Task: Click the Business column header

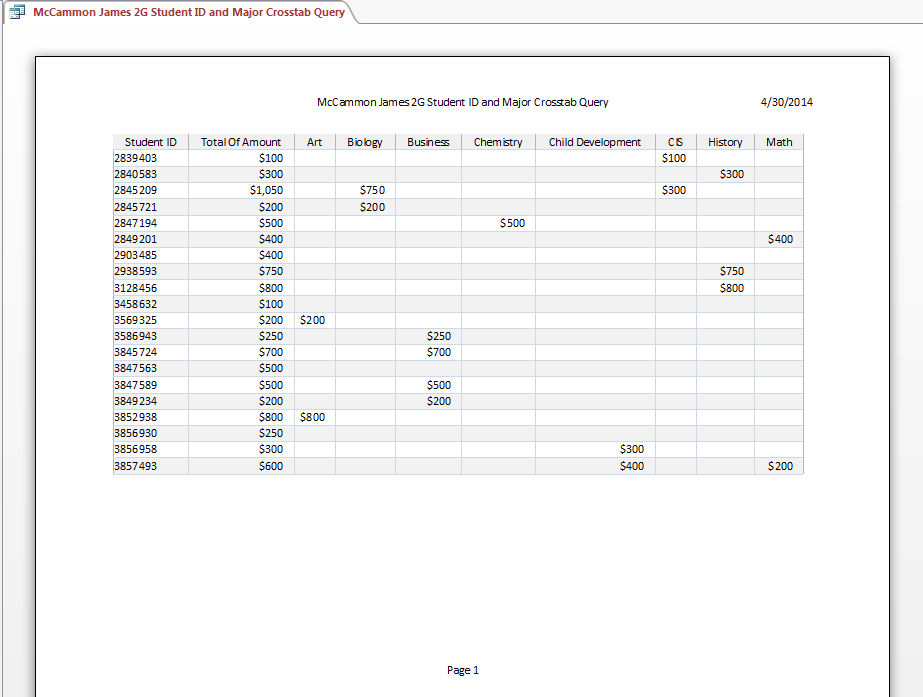Action: click(428, 142)
